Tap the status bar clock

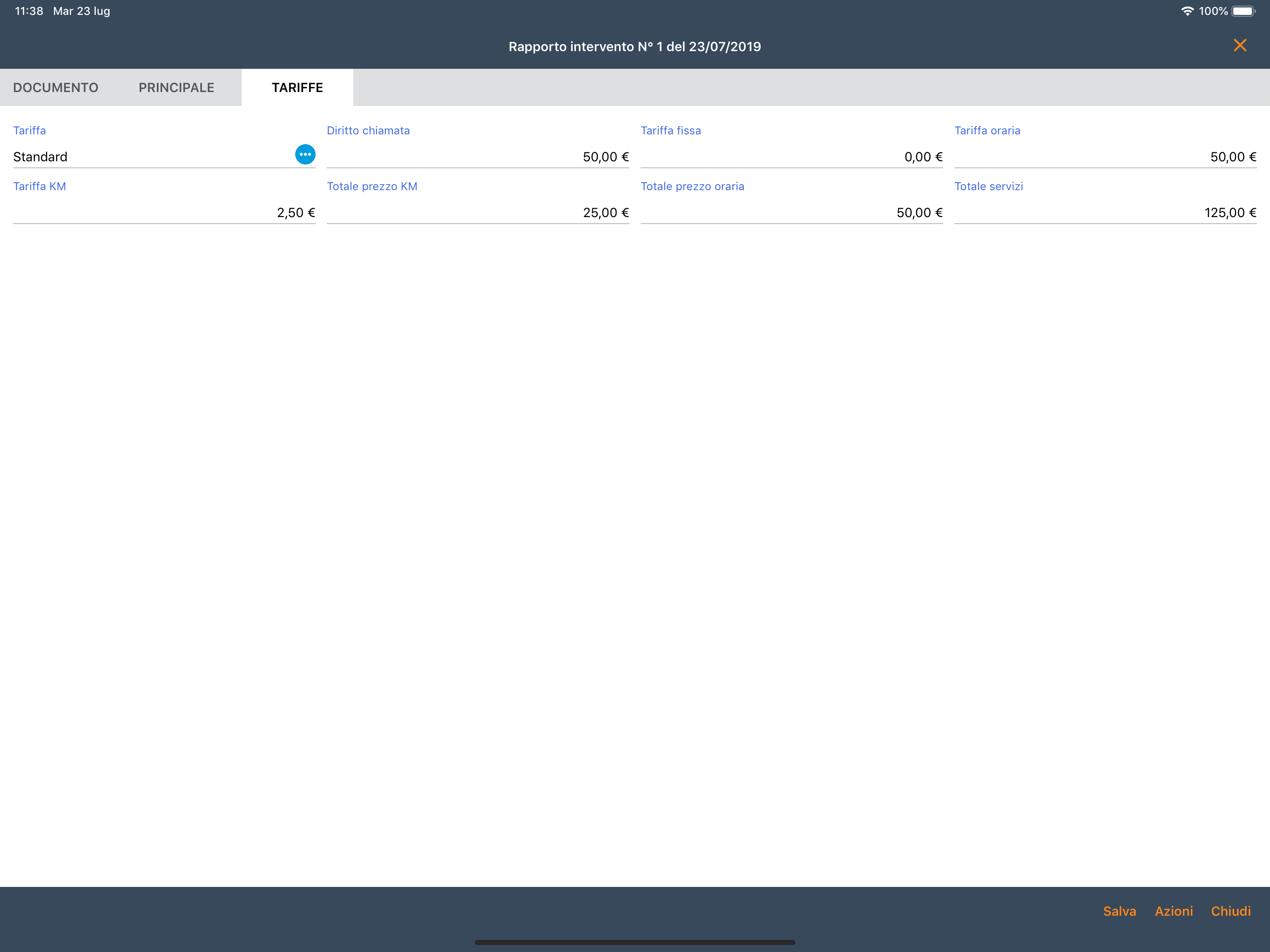(29, 11)
